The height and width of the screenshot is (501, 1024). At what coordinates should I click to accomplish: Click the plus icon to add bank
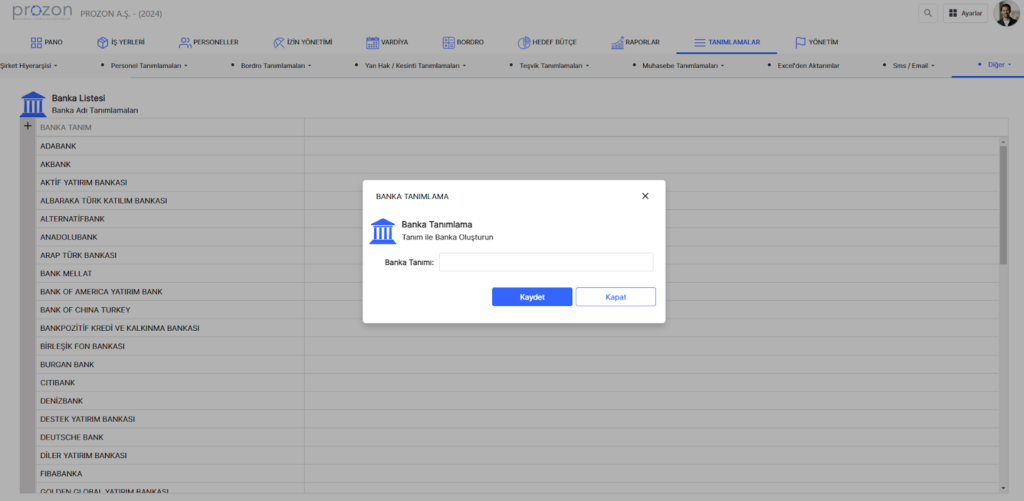tap(28, 126)
